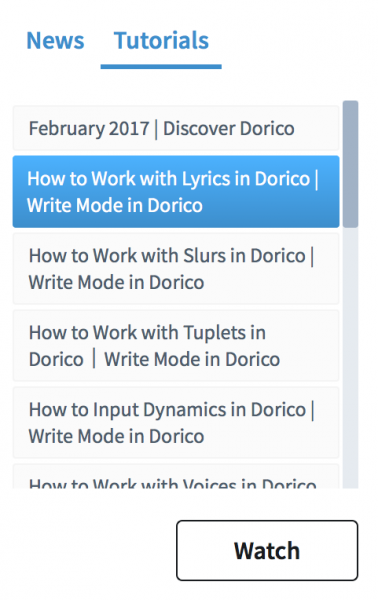
Task: Open the Discover Dorico list item
Action: [176, 128]
